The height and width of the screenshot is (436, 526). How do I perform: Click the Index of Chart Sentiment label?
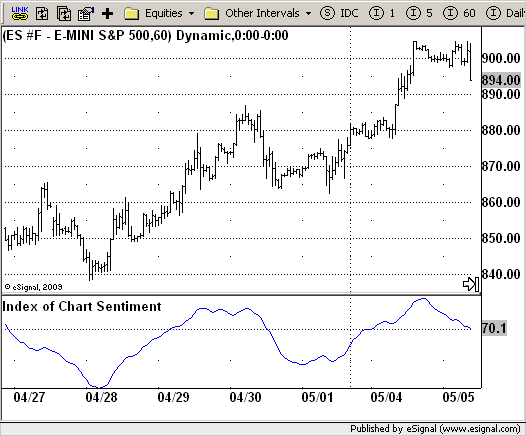82,307
